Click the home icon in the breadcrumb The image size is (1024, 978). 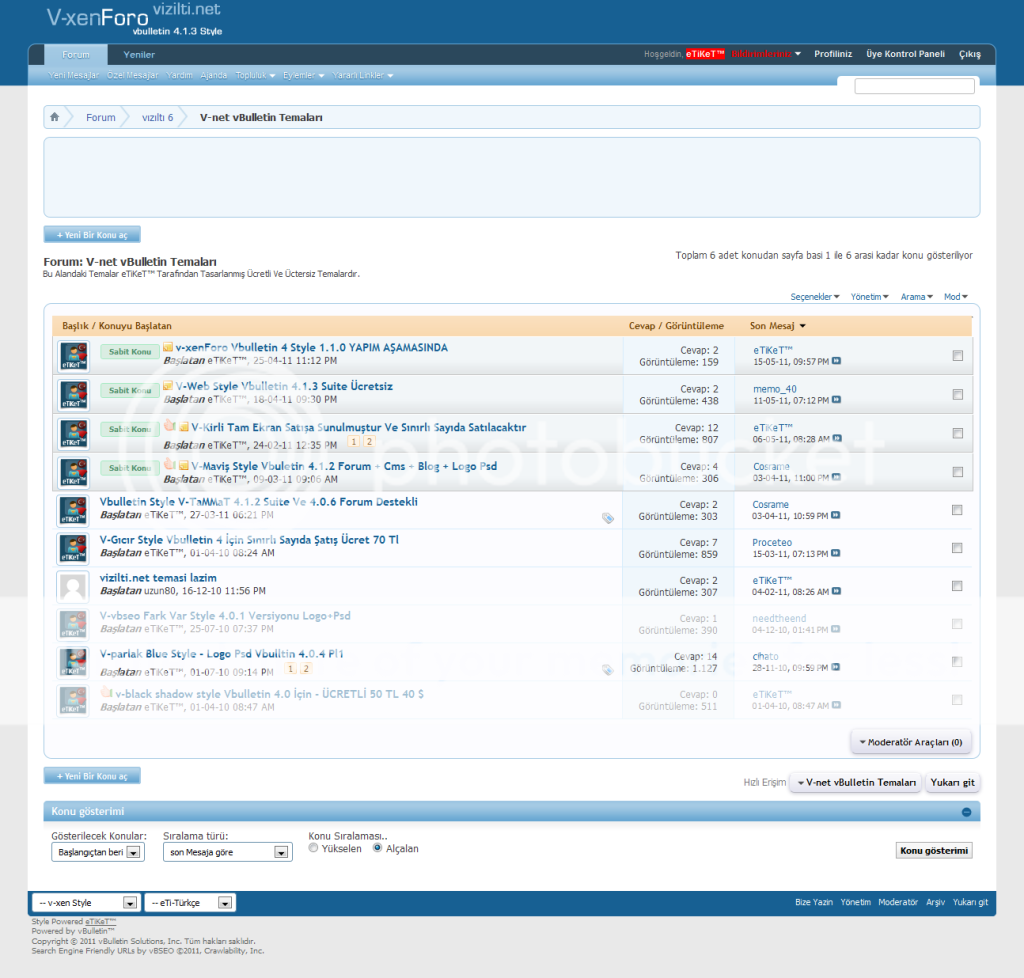[x=55, y=117]
